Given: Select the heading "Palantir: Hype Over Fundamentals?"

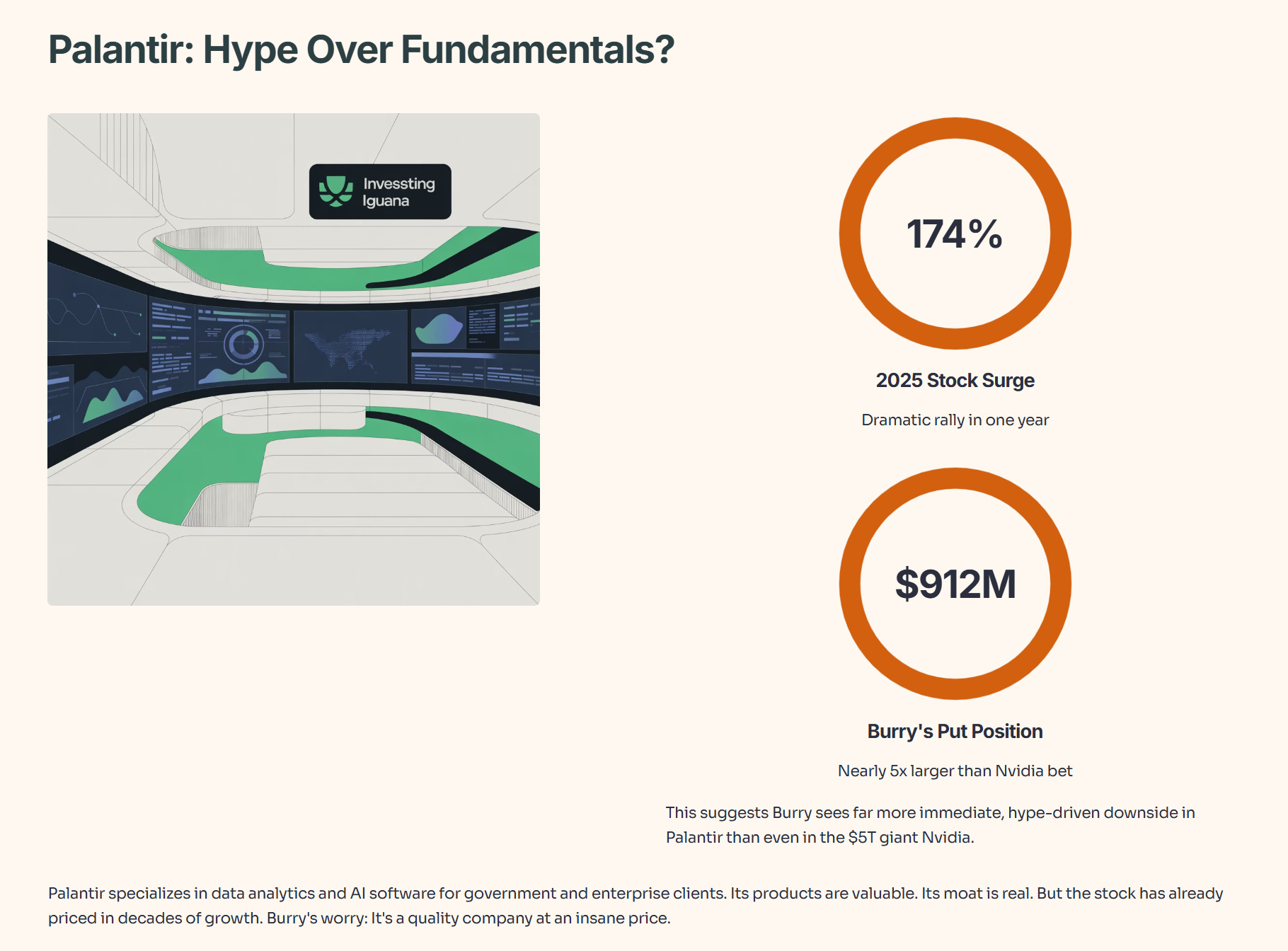Looking at the screenshot, I should tap(361, 50).
